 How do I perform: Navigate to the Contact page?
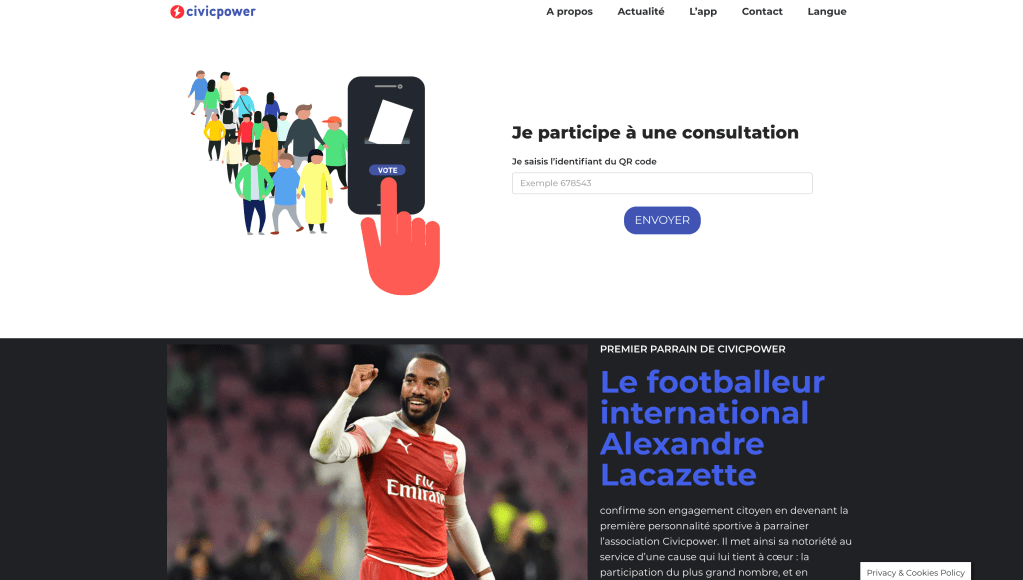pos(762,11)
